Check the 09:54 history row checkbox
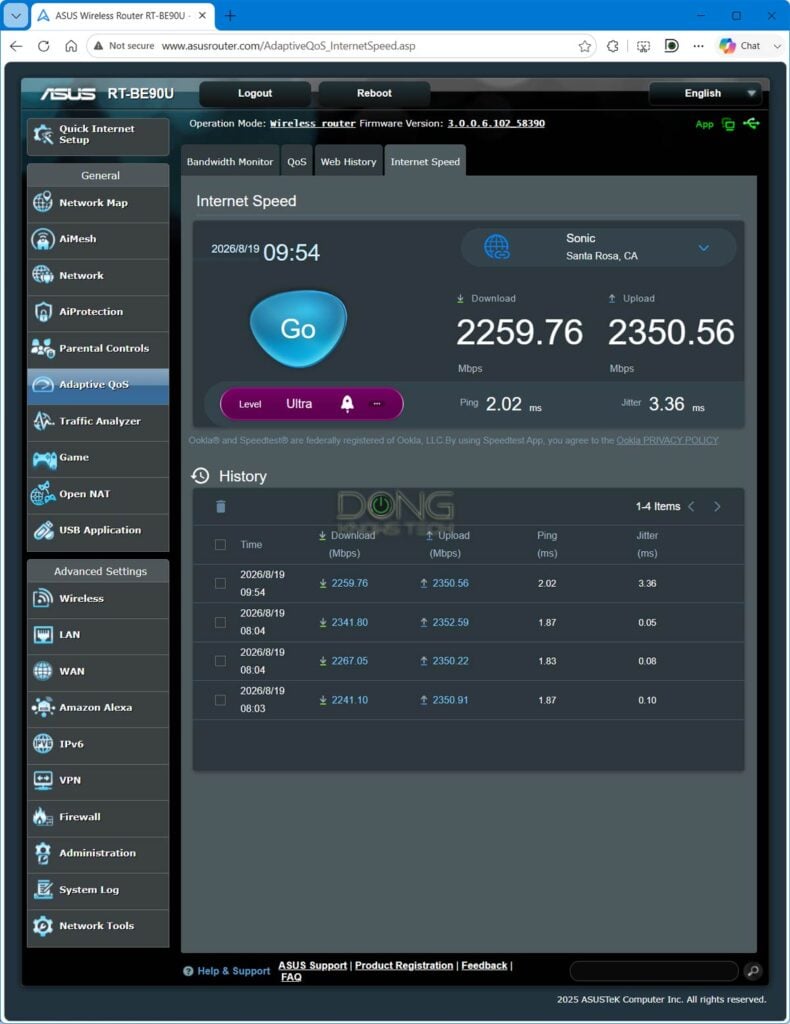The height and width of the screenshot is (1024, 790). tap(221, 583)
